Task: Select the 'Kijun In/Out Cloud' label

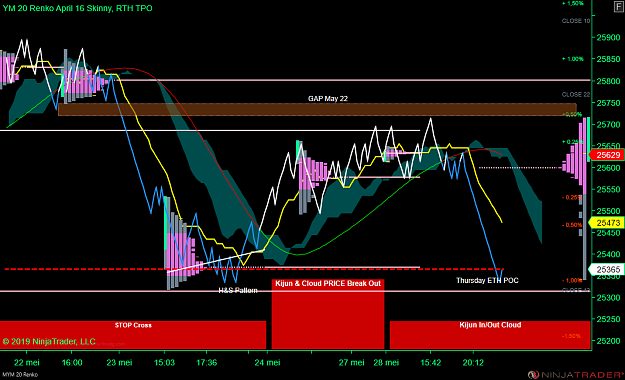Action: point(490,325)
